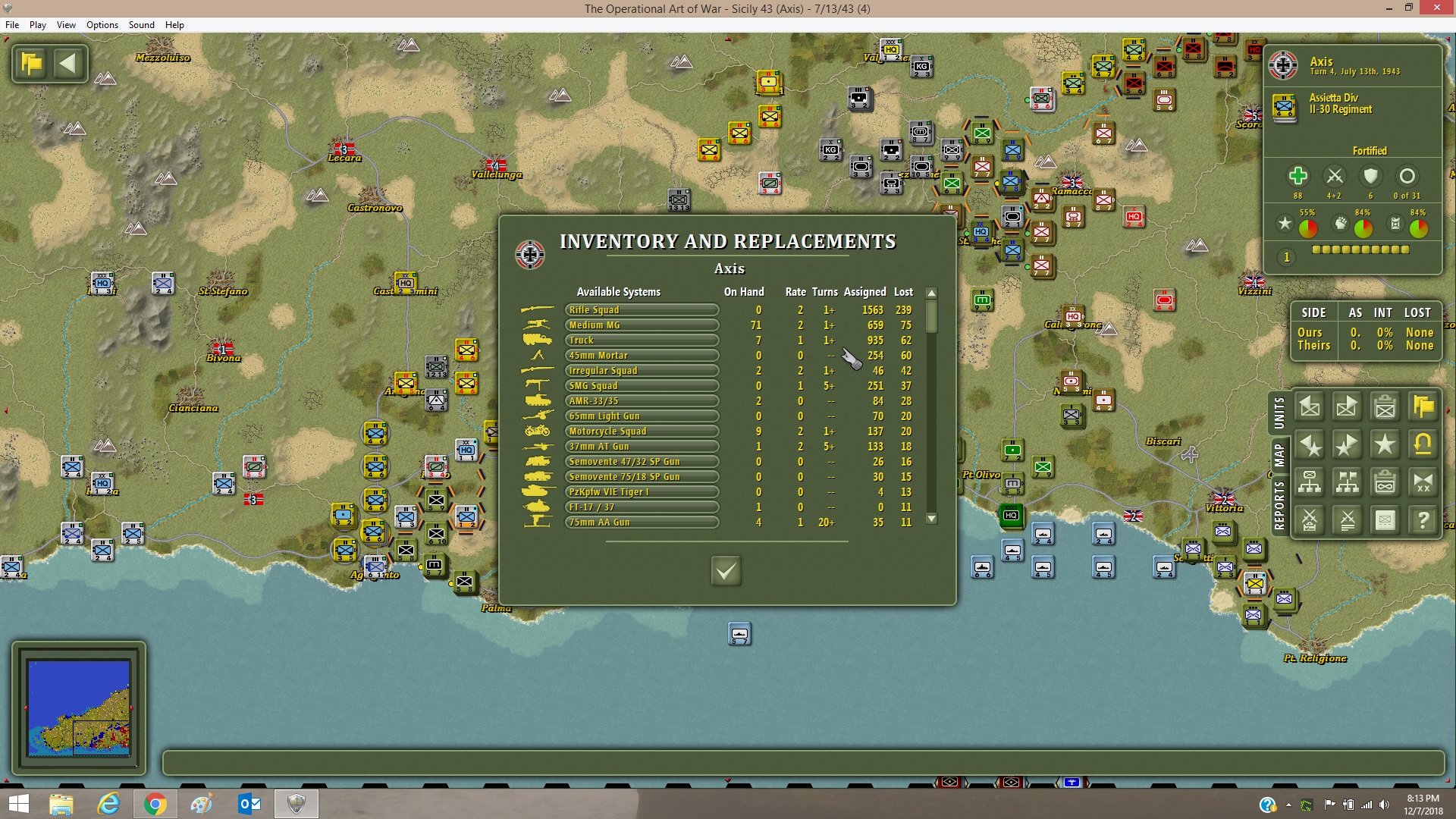Select the 45mm Mortar entry

coord(642,355)
